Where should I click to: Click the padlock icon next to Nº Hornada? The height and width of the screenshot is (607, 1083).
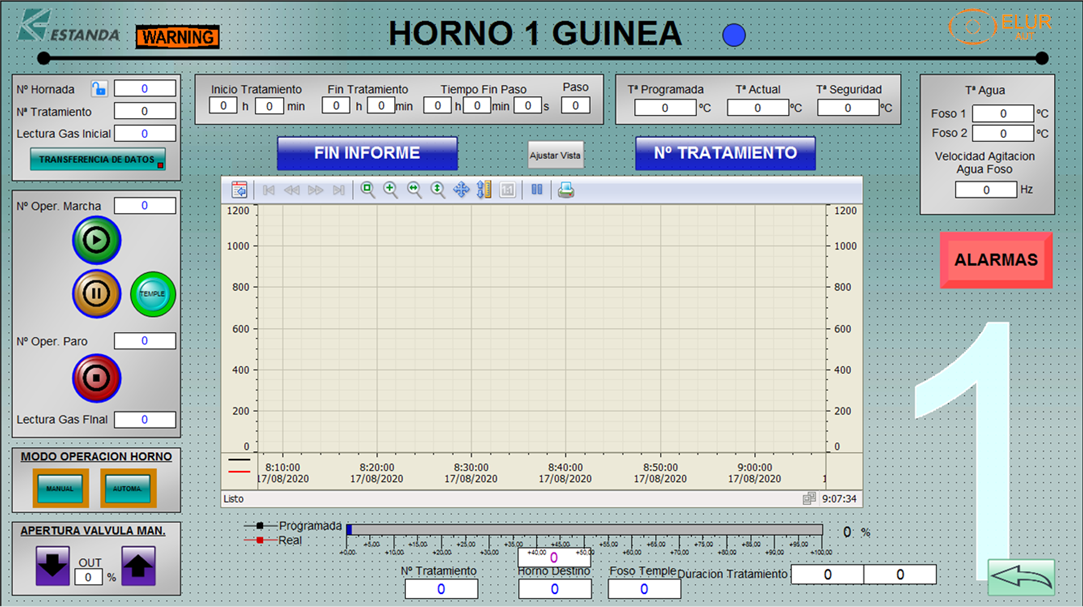click(x=99, y=89)
